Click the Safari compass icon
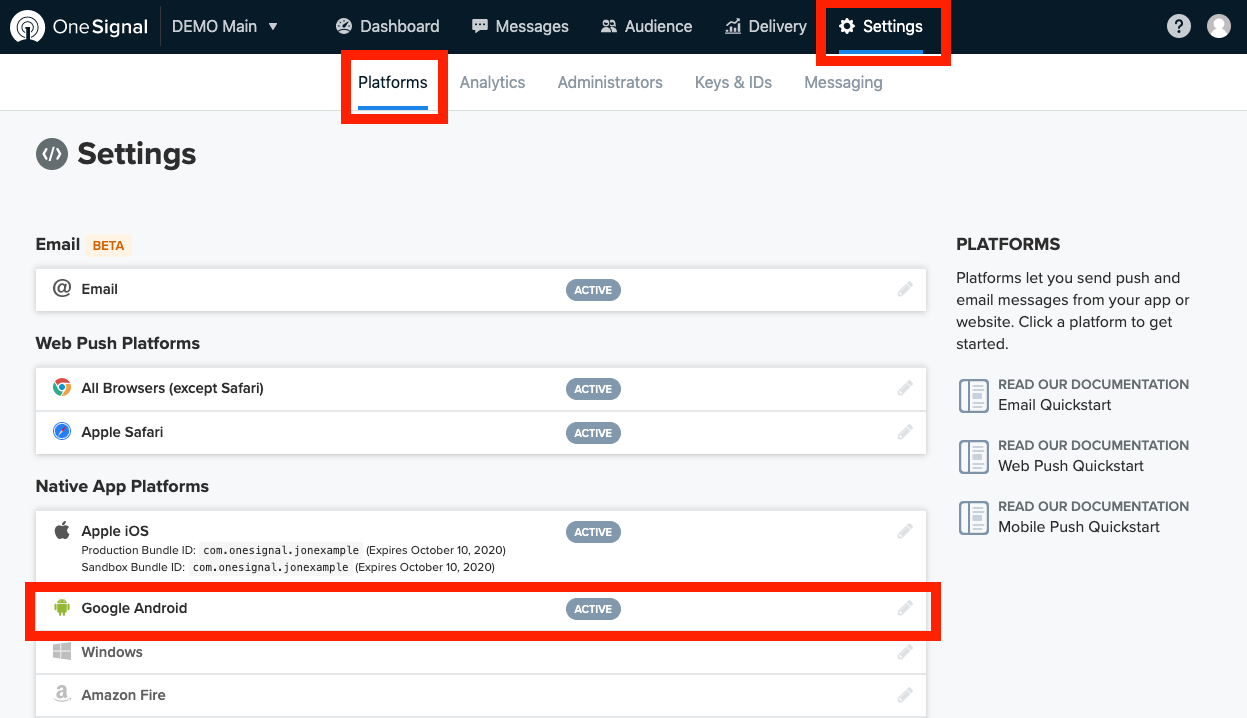Image resolution: width=1247 pixels, height=718 pixels. [x=62, y=432]
